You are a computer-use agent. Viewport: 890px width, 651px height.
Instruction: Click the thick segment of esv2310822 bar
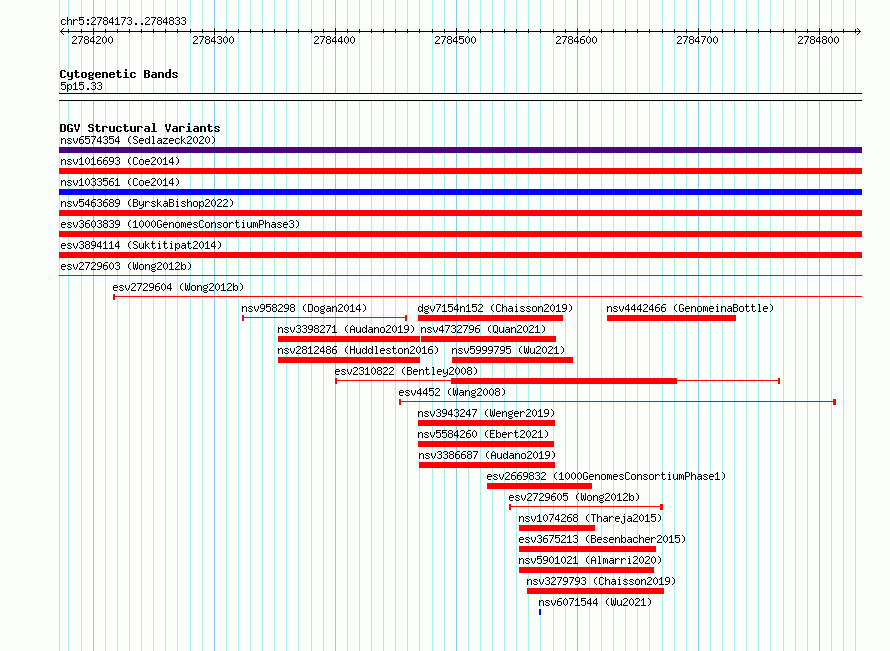(564, 381)
